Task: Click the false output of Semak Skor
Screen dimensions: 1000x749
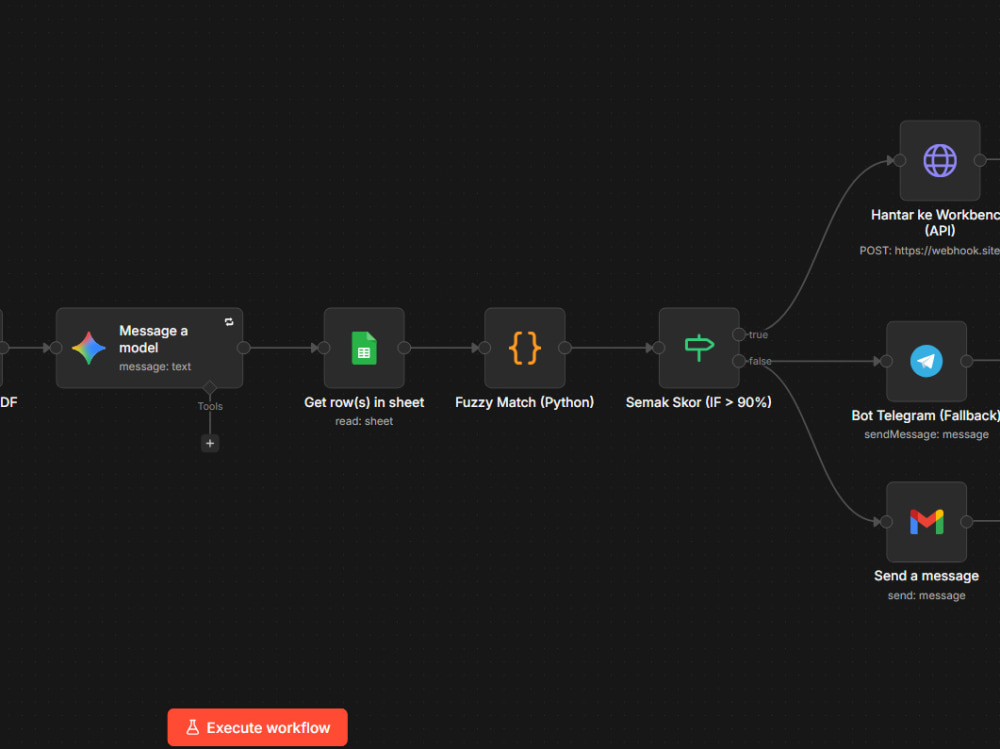Action: (x=739, y=361)
